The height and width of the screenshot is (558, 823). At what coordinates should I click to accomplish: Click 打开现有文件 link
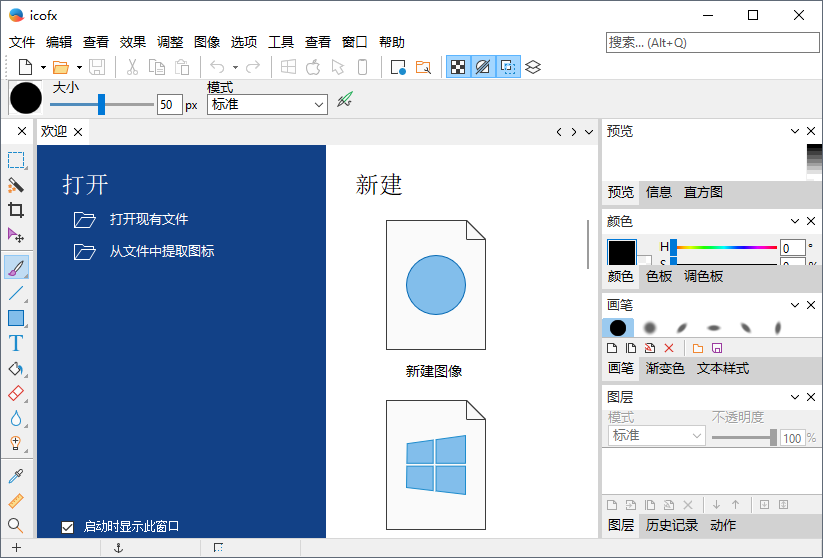(x=149, y=219)
